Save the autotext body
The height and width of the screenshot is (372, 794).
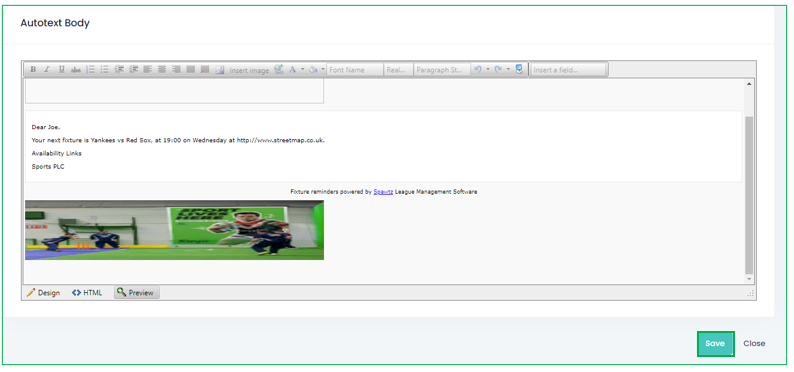(715, 344)
